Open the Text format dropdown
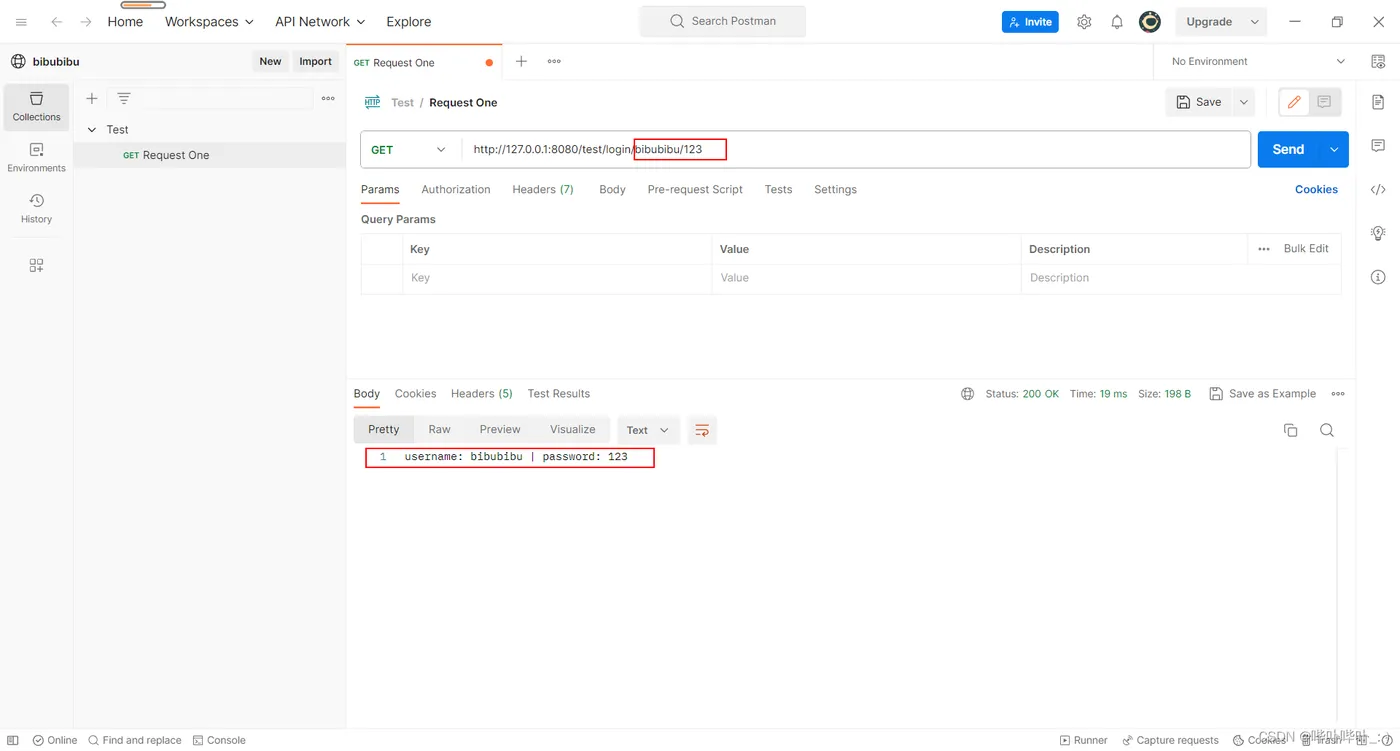The width and height of the screenshot is (1400, 751). point(648,430)
